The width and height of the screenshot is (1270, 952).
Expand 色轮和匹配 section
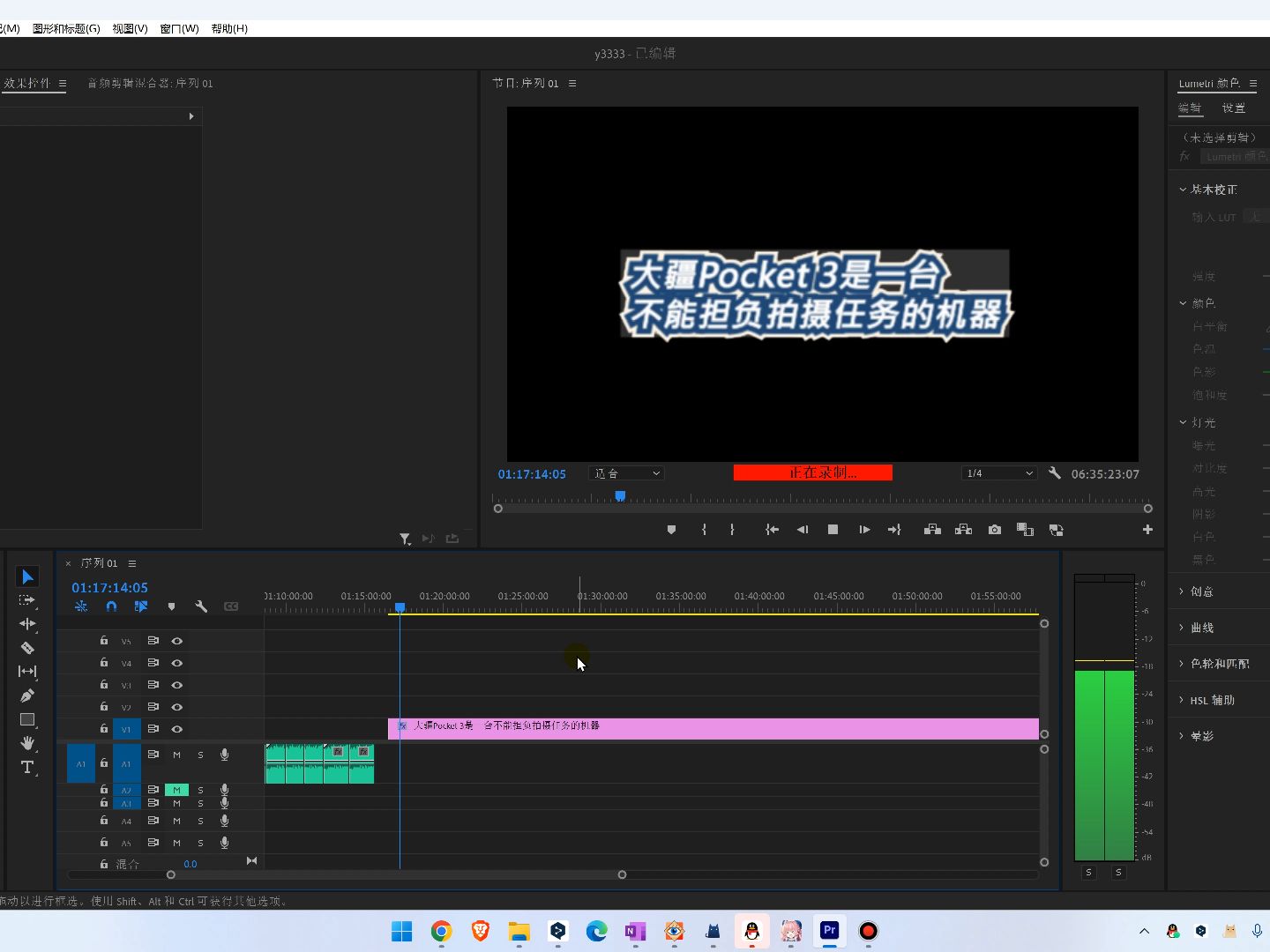click(1181, 664)
